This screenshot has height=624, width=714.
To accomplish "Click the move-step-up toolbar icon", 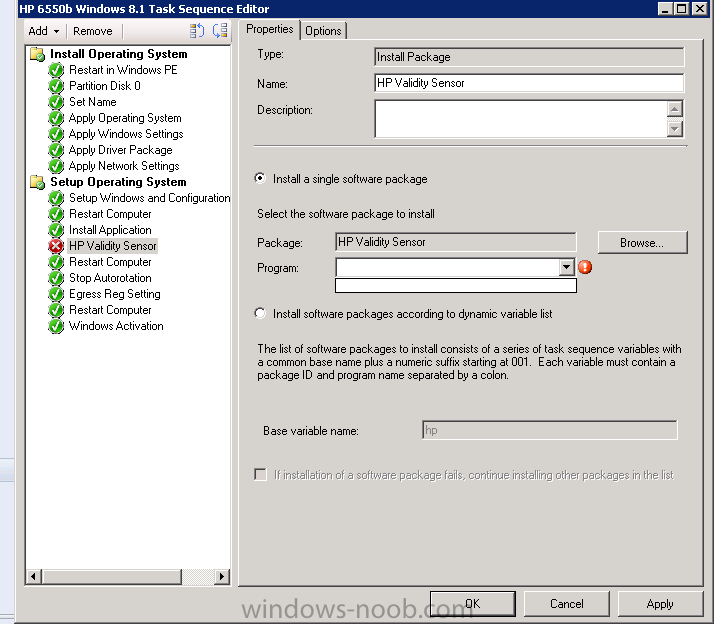I will coord(197,31).
